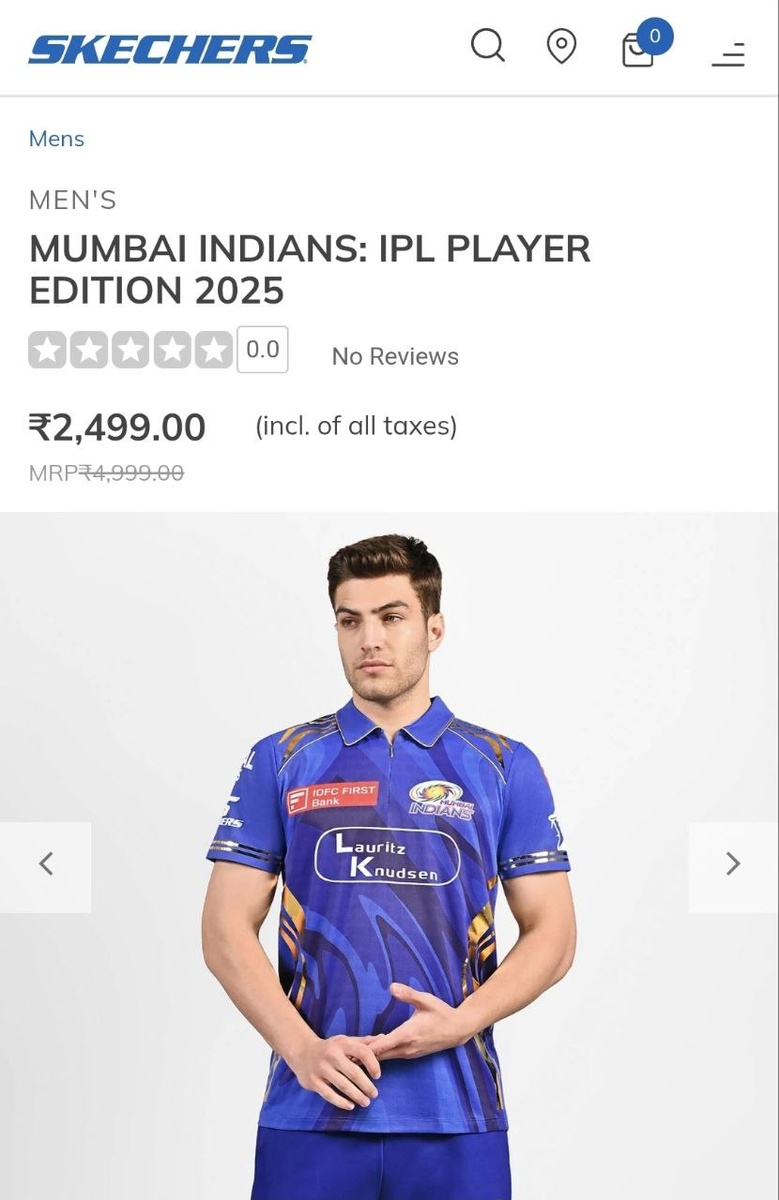Select the third rating star
779x1200 pixels.
click(x=130, y=350)
